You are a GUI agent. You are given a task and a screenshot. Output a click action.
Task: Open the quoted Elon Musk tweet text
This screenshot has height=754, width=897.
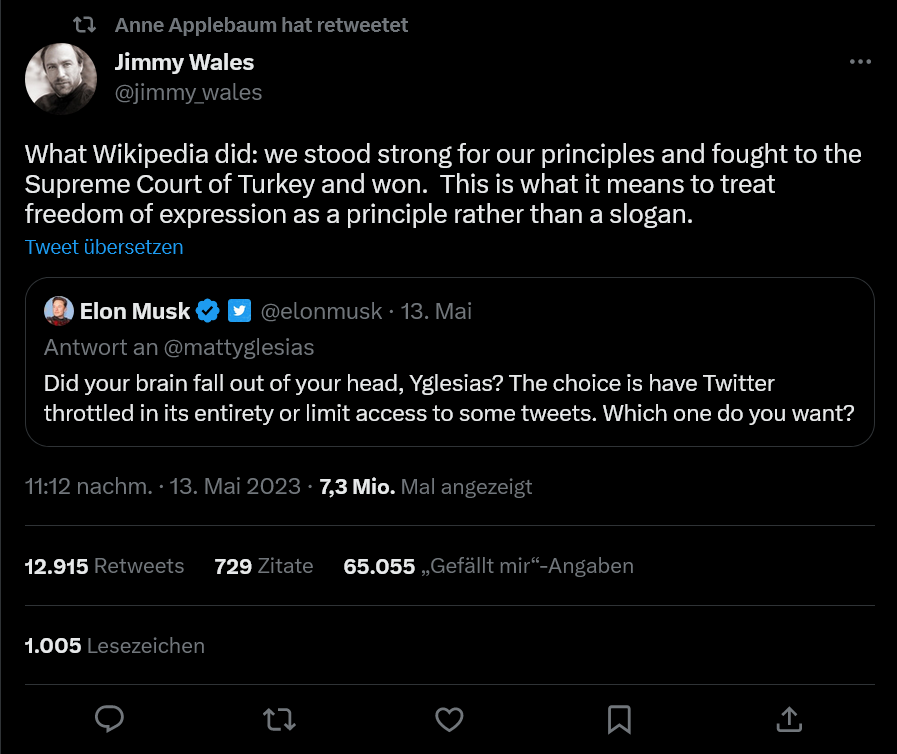(x=449, y=398)
